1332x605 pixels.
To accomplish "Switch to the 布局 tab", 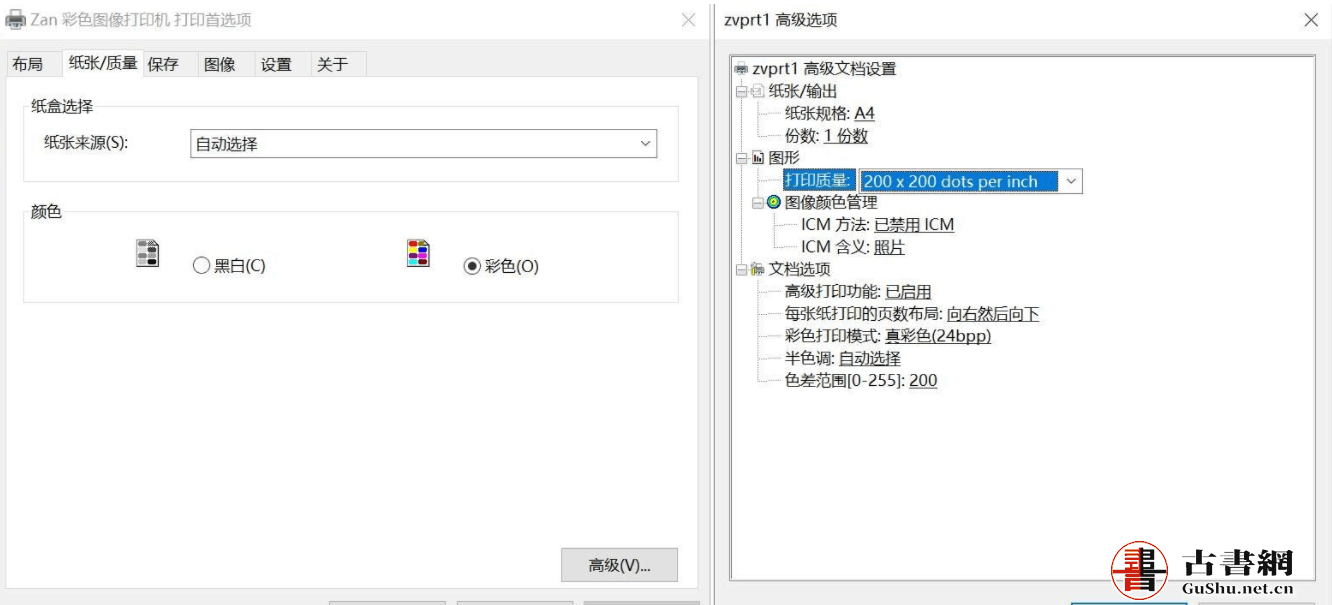I will coord(28,64).
